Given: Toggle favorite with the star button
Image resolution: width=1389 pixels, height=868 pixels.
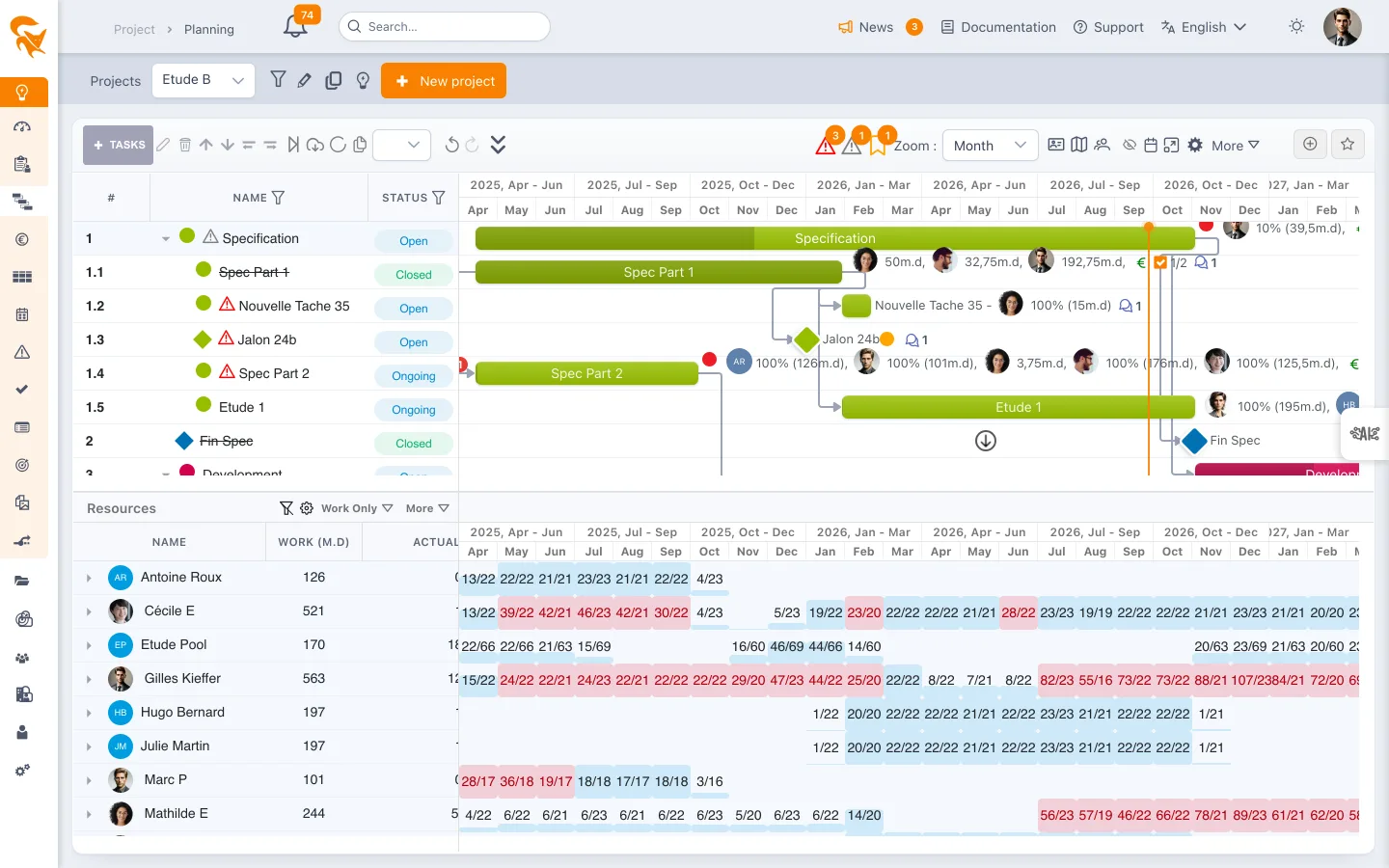Looking at the screenshot, I should click(1348, 145).
